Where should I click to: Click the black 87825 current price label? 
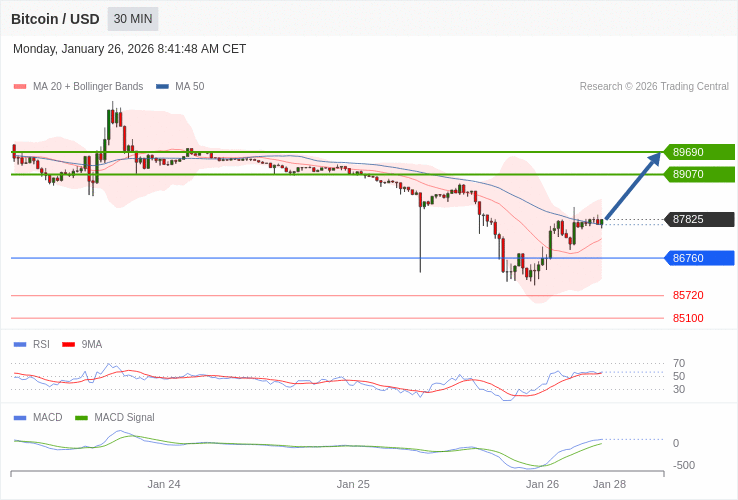[699, 219]
